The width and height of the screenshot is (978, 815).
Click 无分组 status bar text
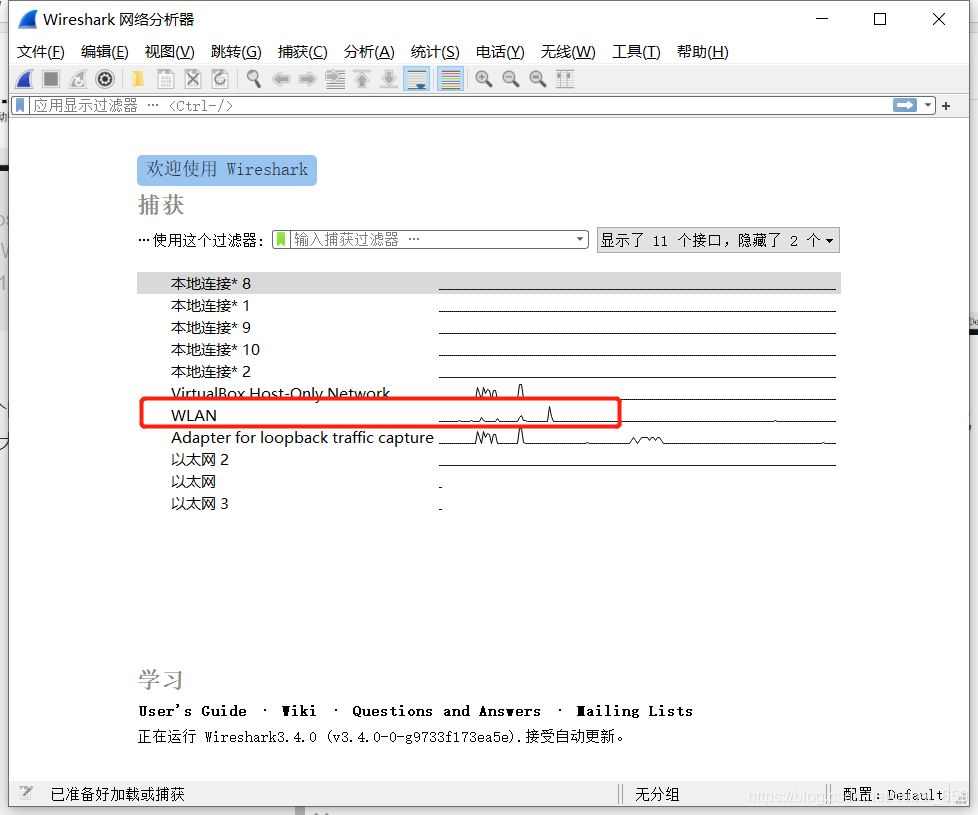click(657, 794)
